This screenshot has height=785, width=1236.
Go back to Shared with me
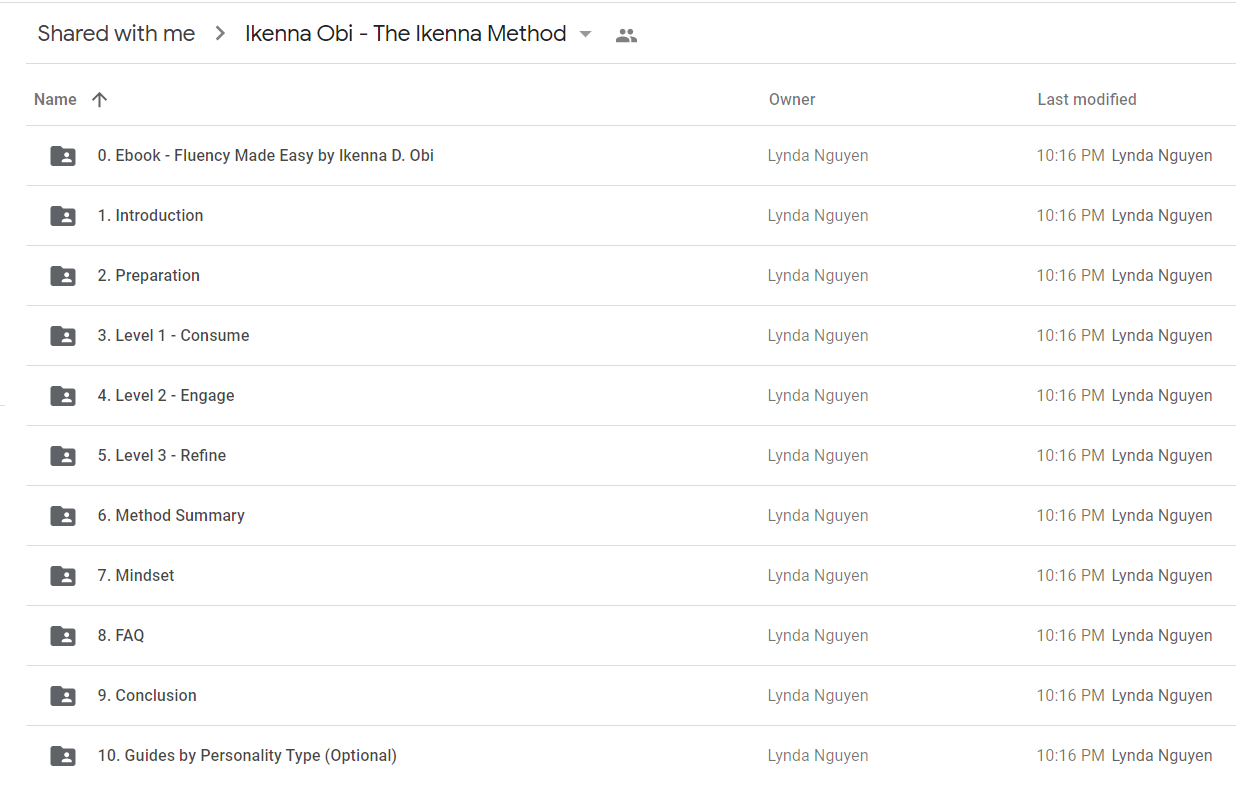click(116, 33)
